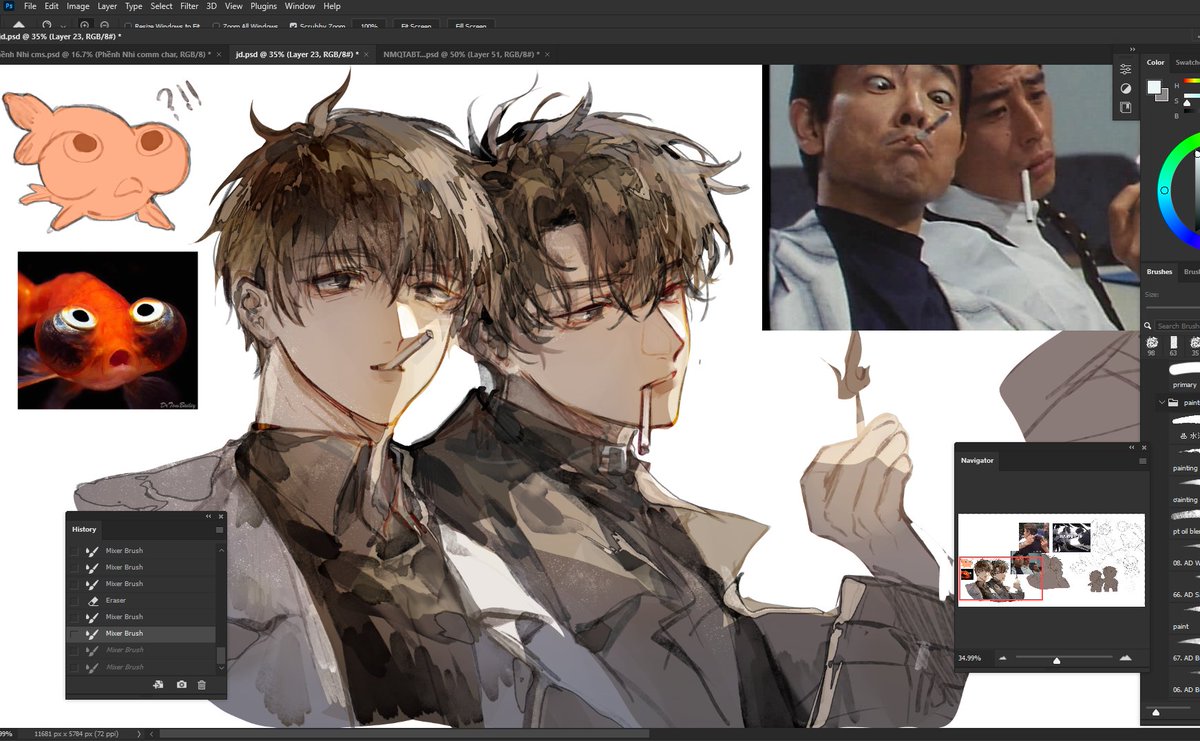Uncheck the Scrubby Zoom checkbox
This screenshot has height=741, width=1200.
(293, 26)
